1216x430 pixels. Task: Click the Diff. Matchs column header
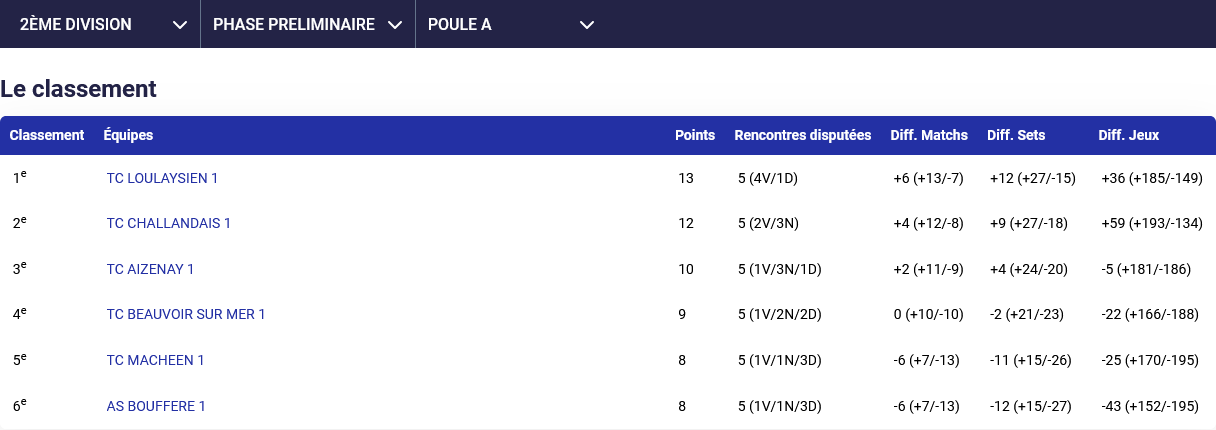click(x=929, y=135)
